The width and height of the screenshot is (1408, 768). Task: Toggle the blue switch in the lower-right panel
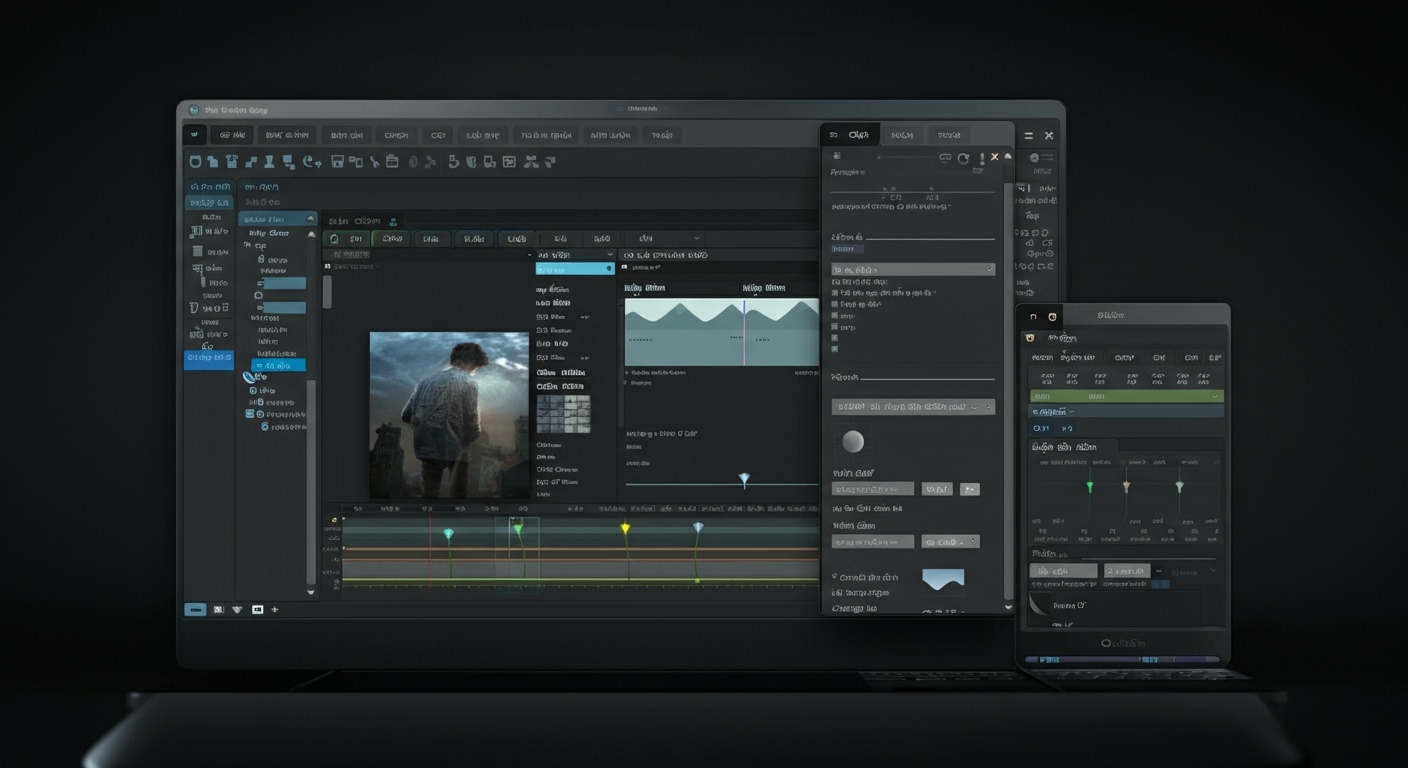click(x=1161, y=584)
